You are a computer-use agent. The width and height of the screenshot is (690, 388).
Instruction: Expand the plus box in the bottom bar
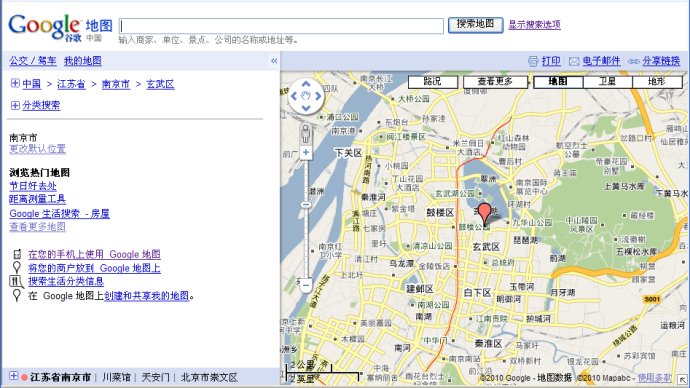coord(14,376)
